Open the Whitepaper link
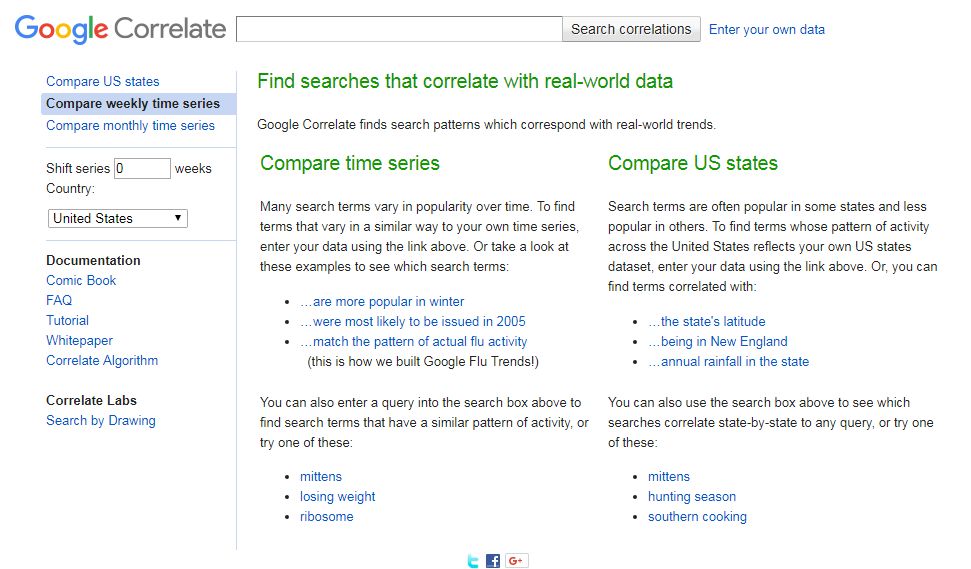The height and width of the screenshot is (569, 971). pos(80,340)
